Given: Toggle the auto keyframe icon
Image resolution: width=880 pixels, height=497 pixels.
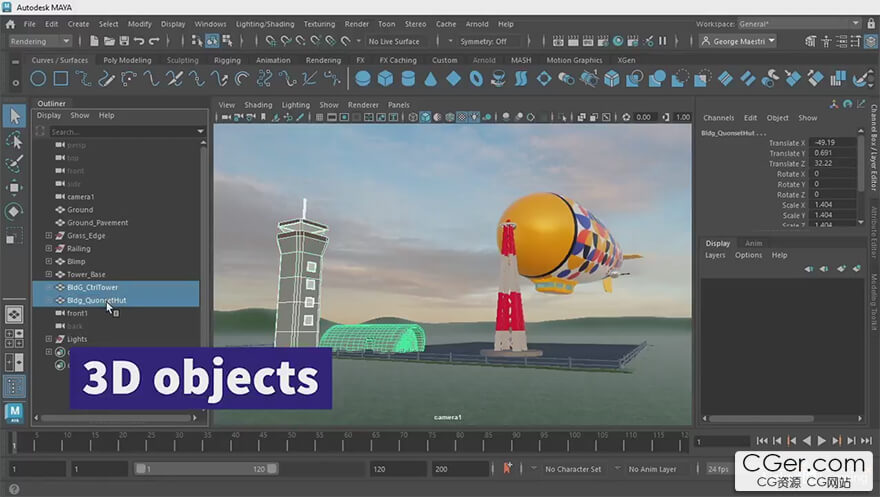Looking at the screenshot, I should click(508, 468).
